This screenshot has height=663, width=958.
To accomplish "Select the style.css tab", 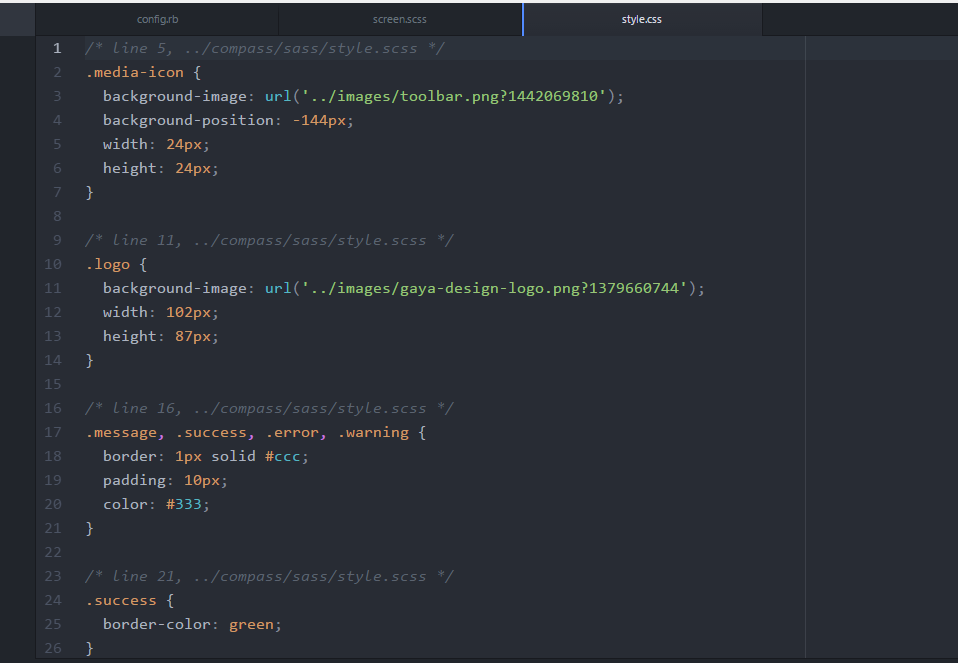I will point(641,20).
